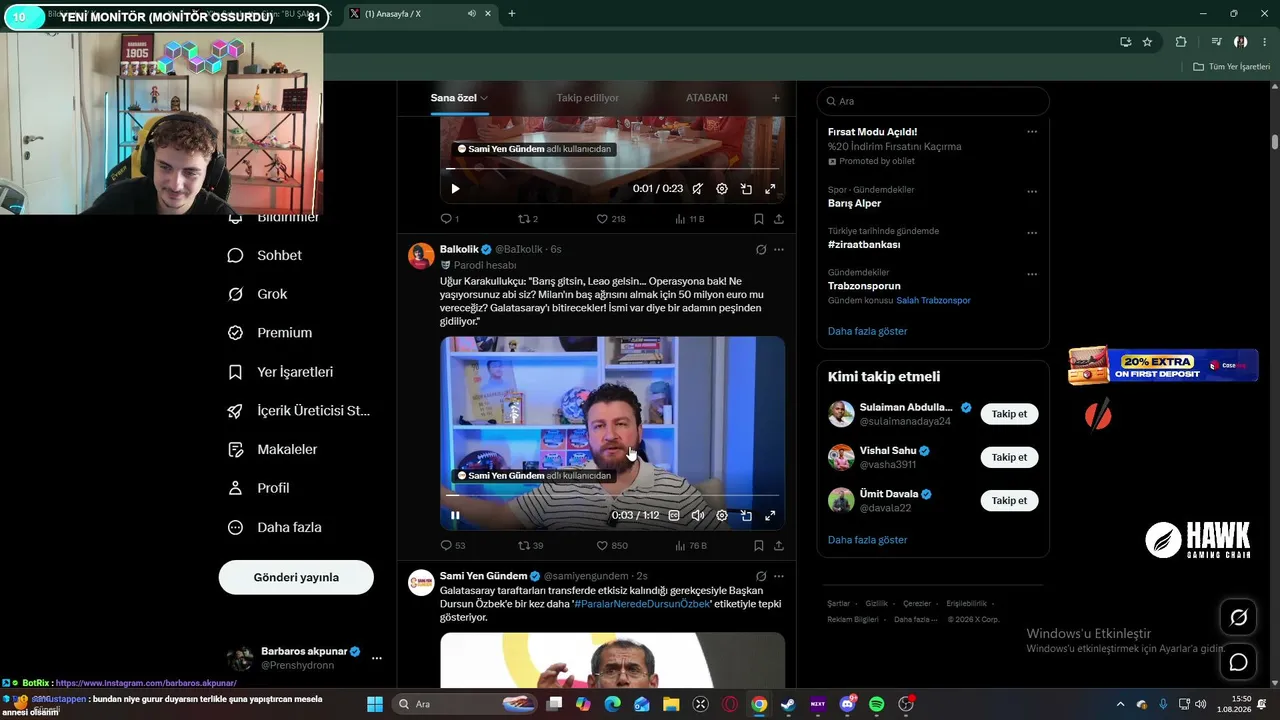Expand the Daha fazla sidebar menu
This screenshot has height=720, width=1280.
[x=275, y=527]
